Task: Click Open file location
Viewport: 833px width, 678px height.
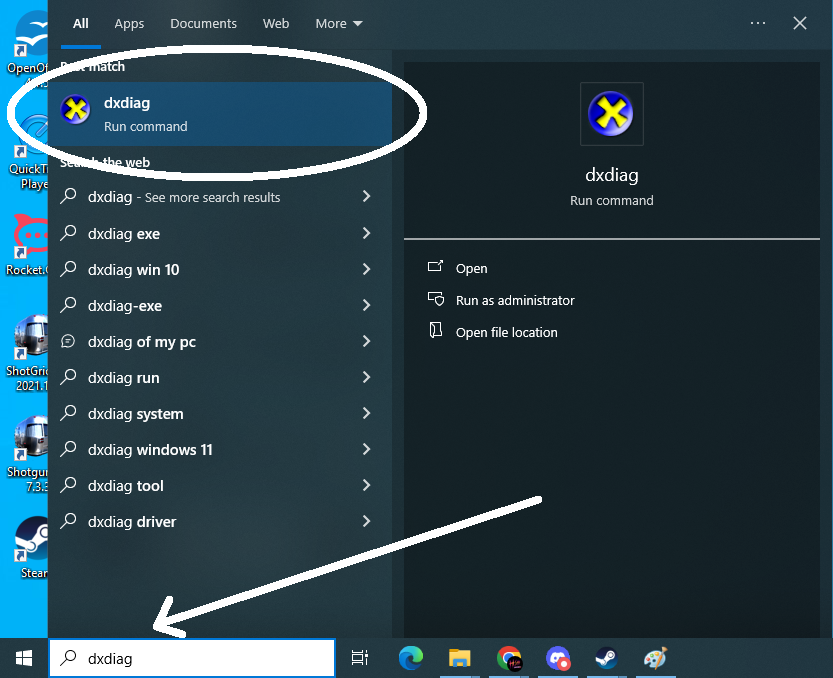Action: (x=506, y=332)
